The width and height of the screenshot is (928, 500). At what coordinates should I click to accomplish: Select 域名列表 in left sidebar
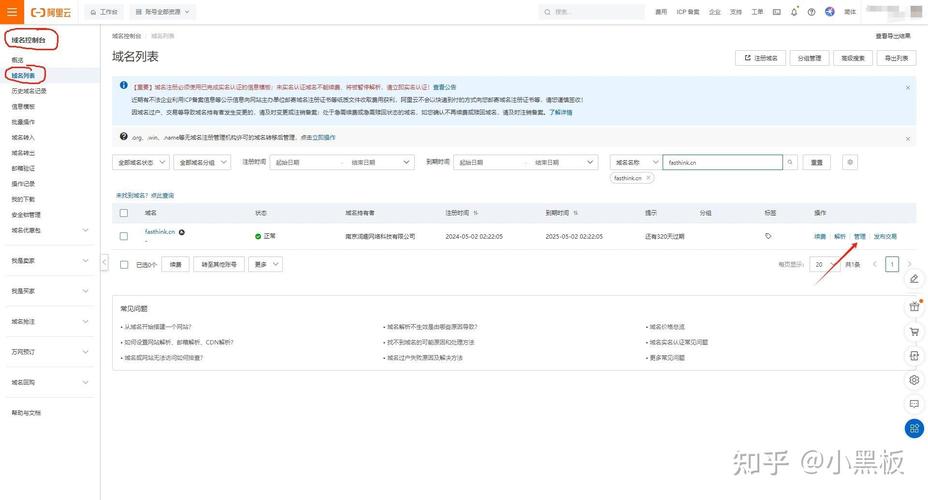[23, 76]
